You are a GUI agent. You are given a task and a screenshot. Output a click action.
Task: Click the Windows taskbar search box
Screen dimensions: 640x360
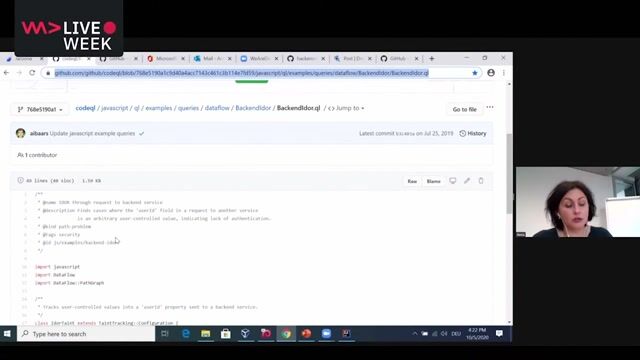point(86,334)
